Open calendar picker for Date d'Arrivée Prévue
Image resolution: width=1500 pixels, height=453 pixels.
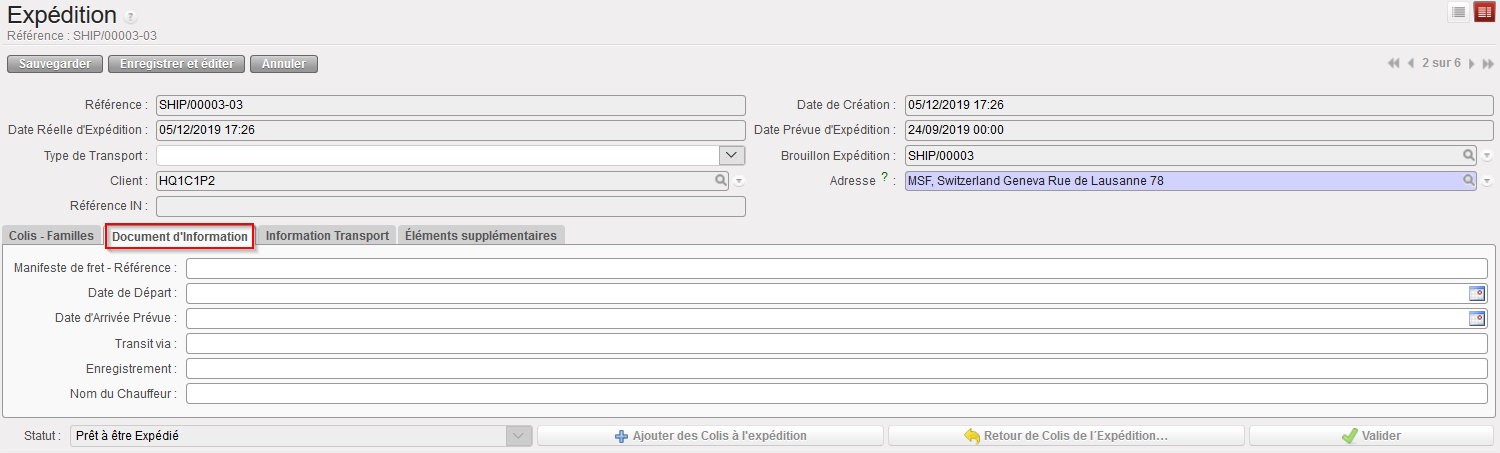point(1476,318)
